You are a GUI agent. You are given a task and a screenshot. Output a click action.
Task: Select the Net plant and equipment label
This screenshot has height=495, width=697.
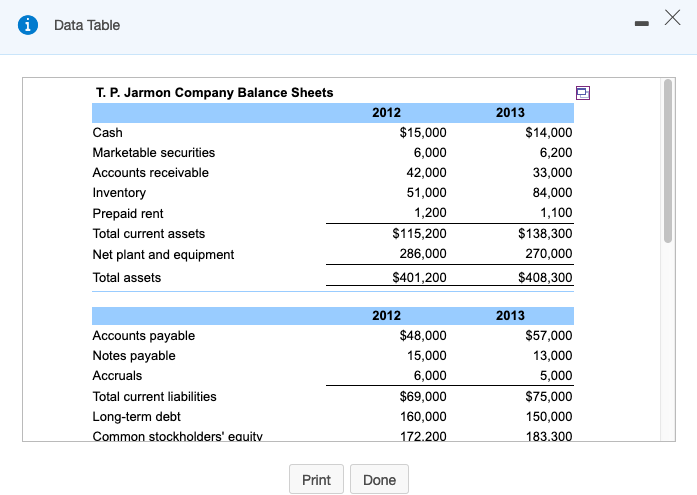click(163, 255)
